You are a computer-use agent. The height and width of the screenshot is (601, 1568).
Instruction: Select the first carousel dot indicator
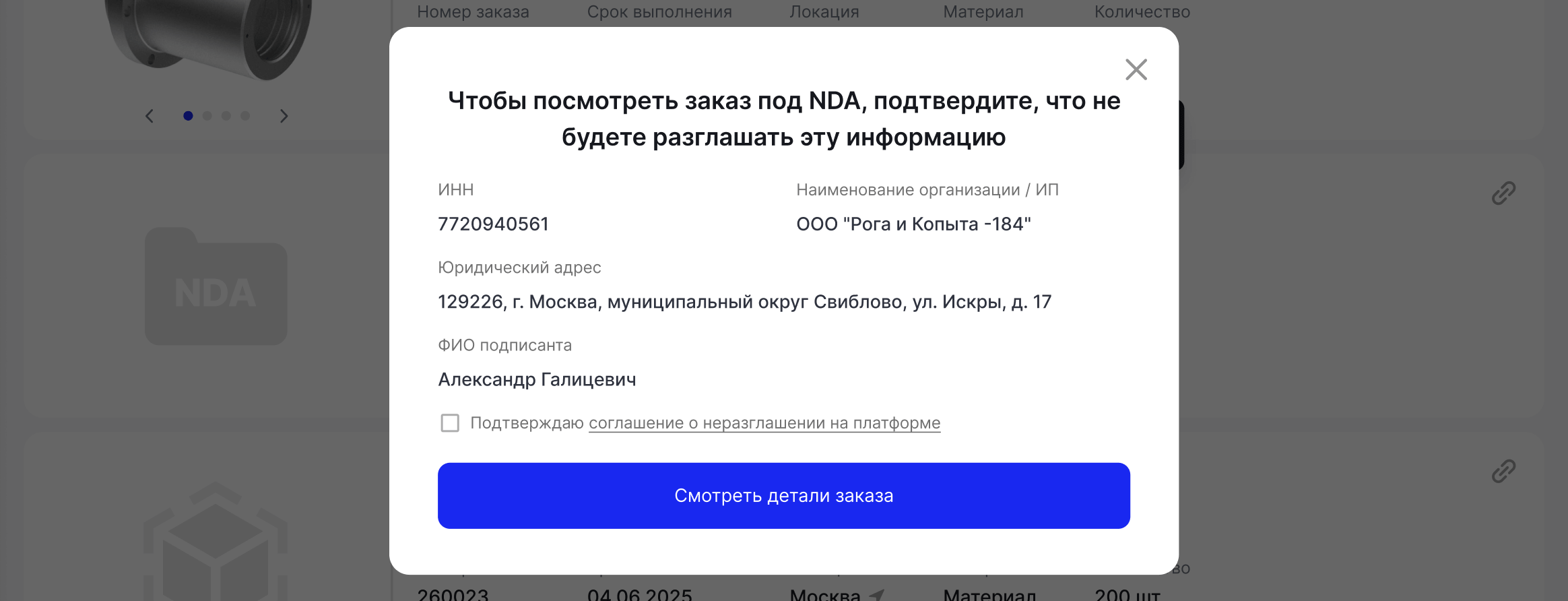[x=189, y=116]
